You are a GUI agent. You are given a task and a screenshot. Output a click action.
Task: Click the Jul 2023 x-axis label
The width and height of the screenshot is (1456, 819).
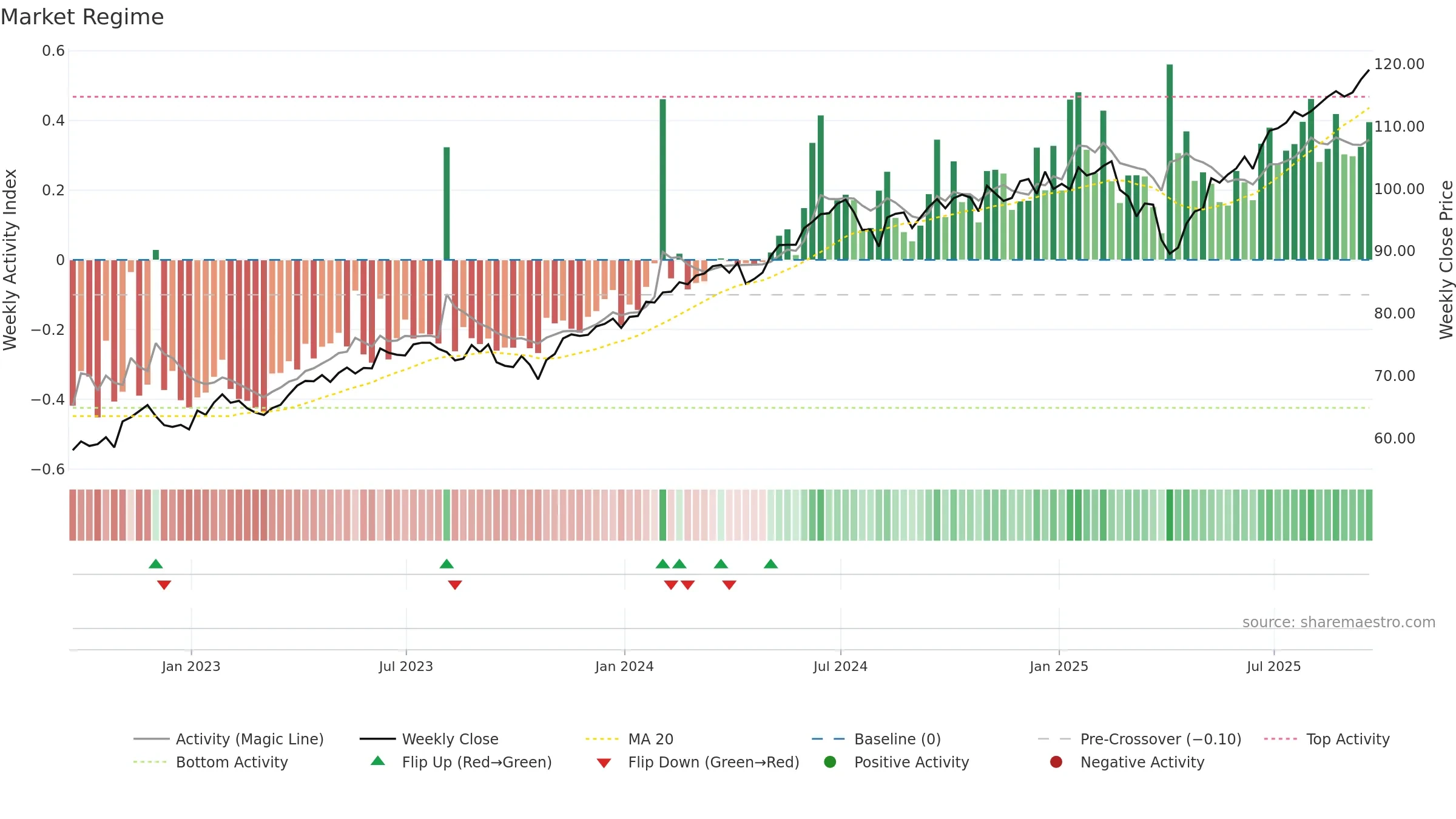click(406, 666)
